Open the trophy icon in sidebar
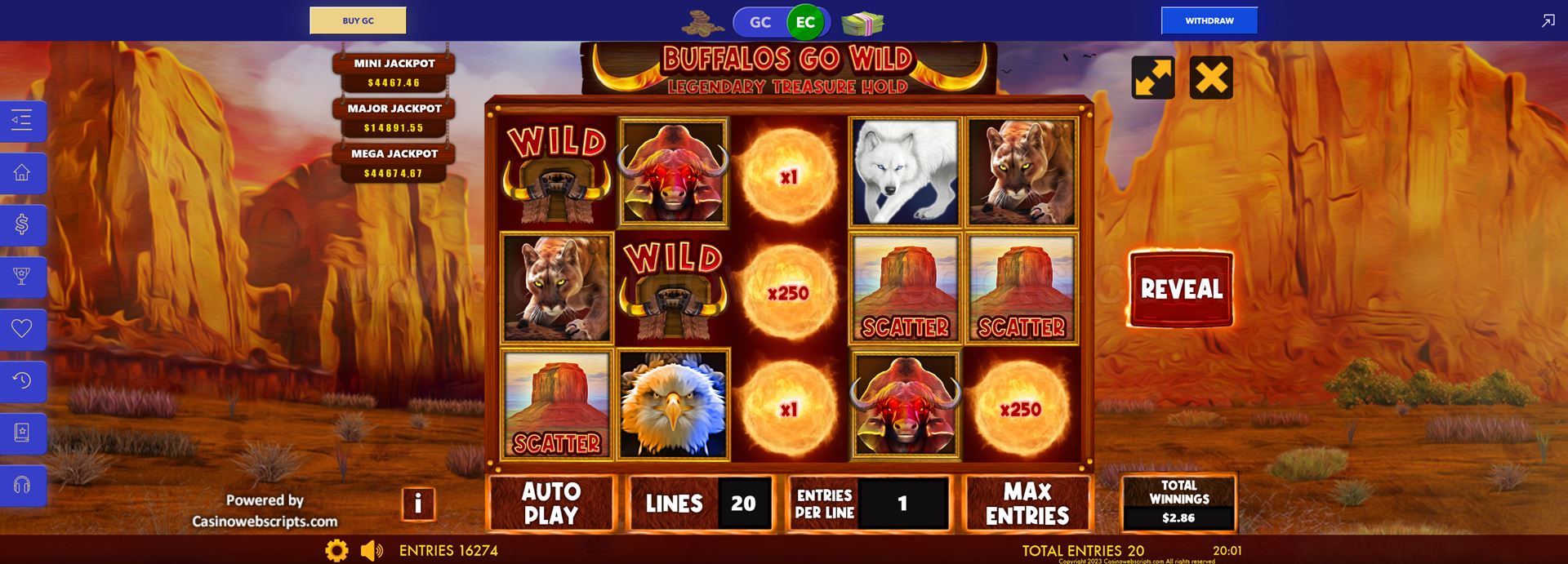Viewport: 1568px width, 564px height. (x=22, y=277)
